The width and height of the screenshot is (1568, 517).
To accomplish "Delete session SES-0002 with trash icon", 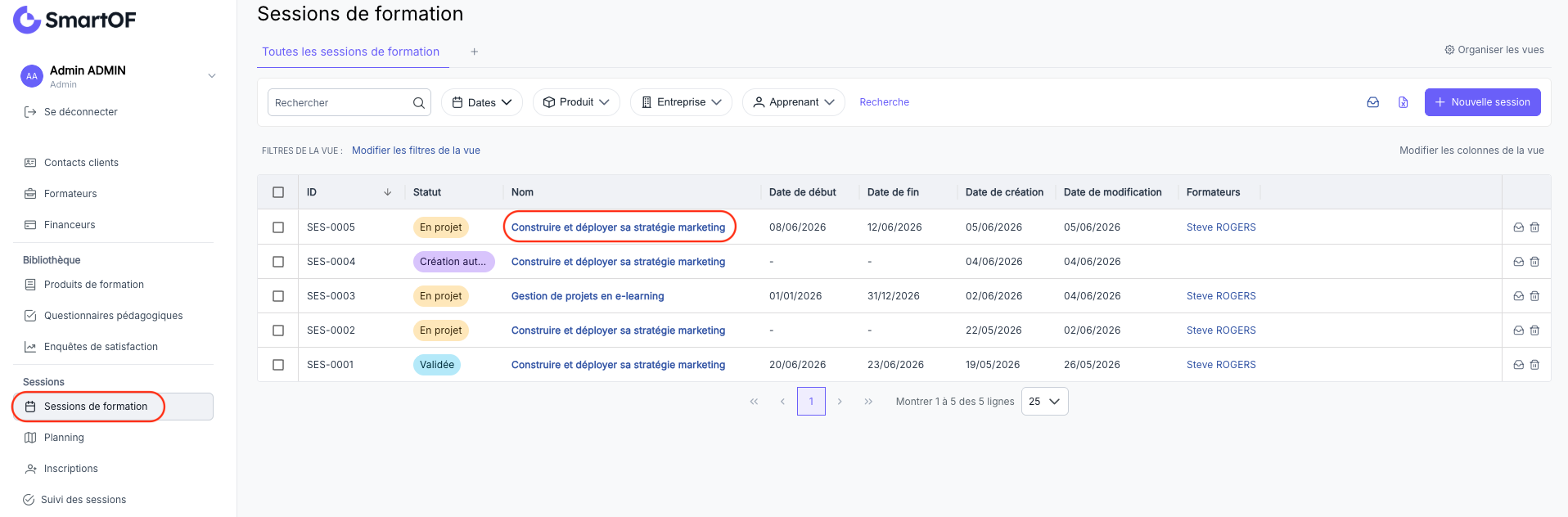I will tap(1534, 330).
